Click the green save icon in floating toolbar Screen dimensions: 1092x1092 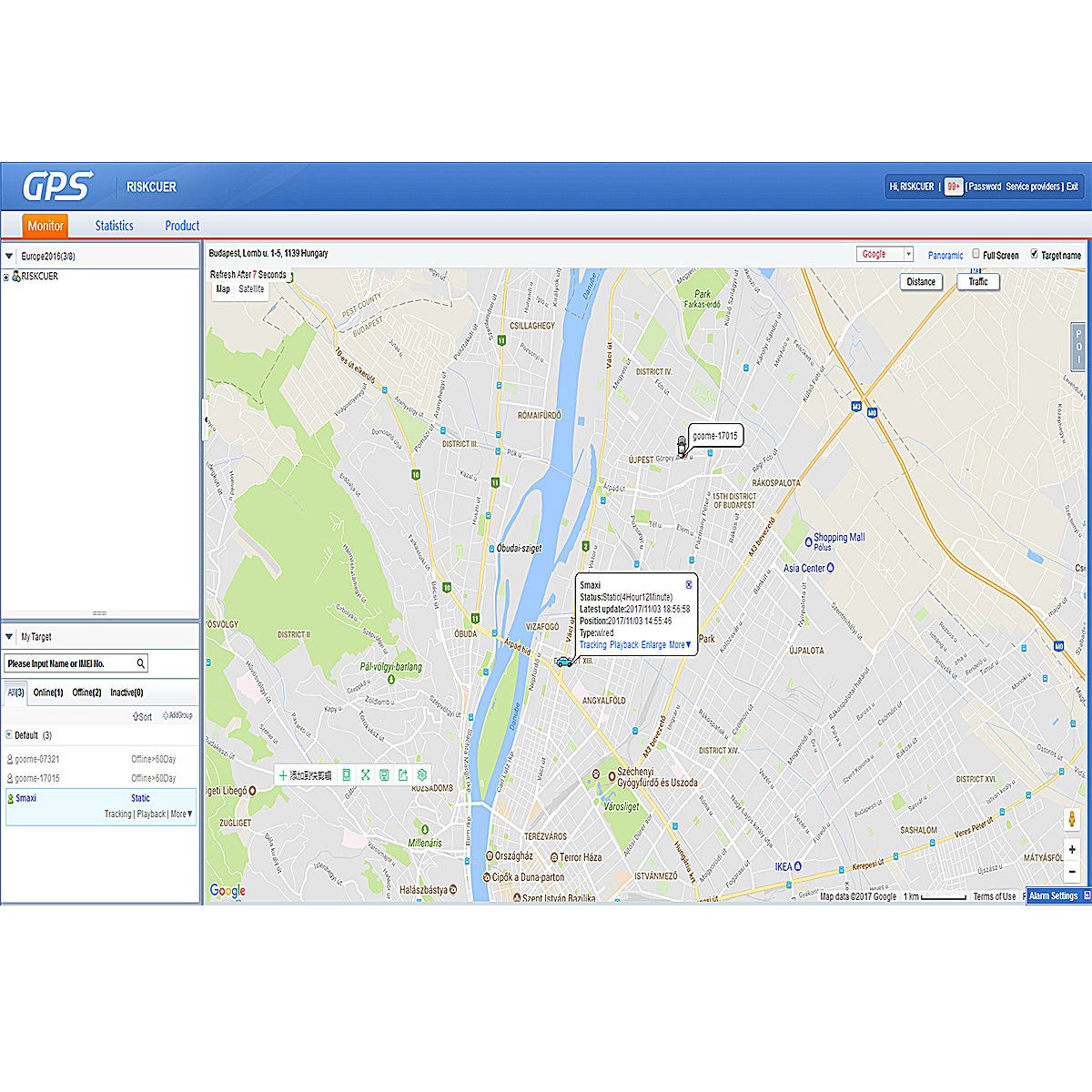pyautogui.click(x=384, y=775)
